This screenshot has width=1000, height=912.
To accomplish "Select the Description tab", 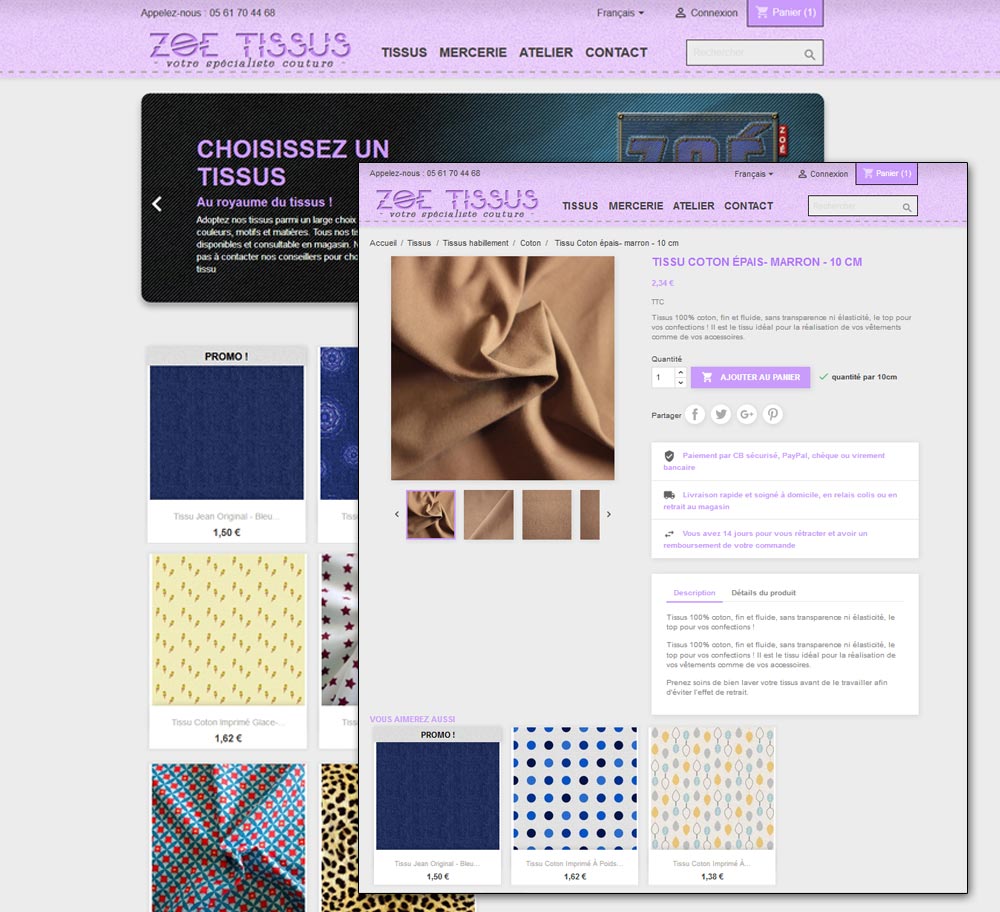I will [x=695, y=592].
